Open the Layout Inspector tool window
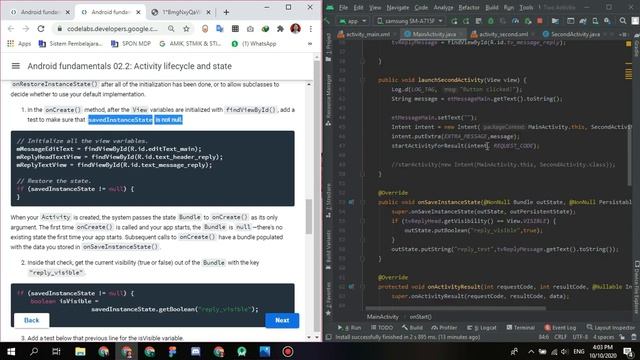Viewport: 640px width, 360px height. [x=611, y=327]
